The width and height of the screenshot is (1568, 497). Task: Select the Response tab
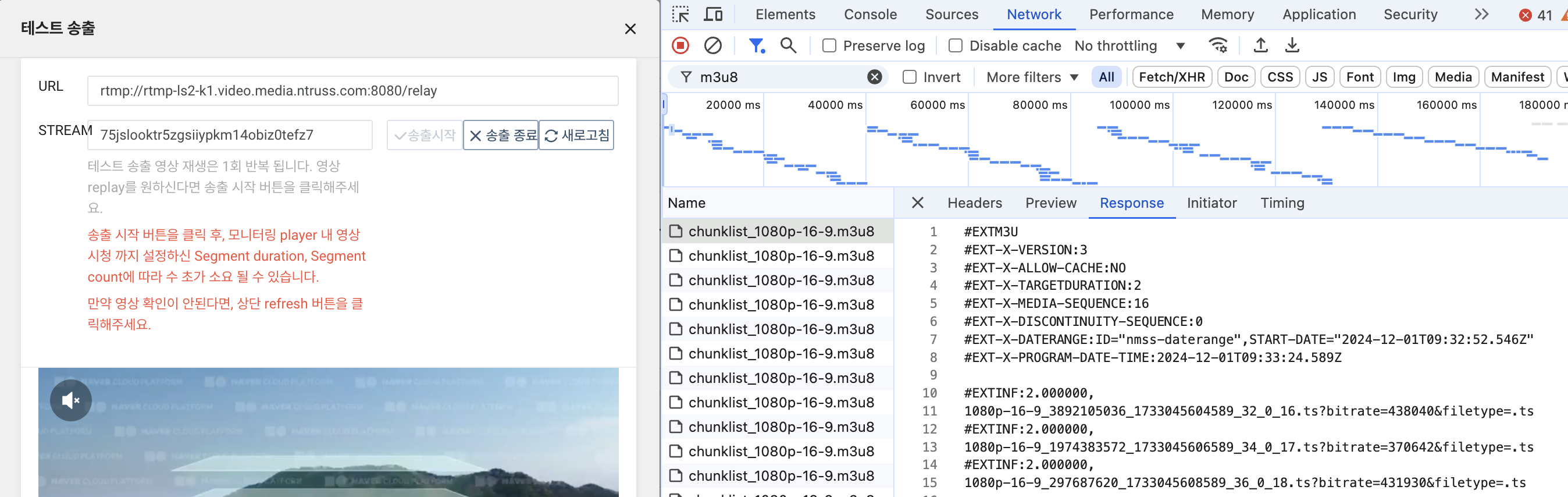(x=1131, y=203)
